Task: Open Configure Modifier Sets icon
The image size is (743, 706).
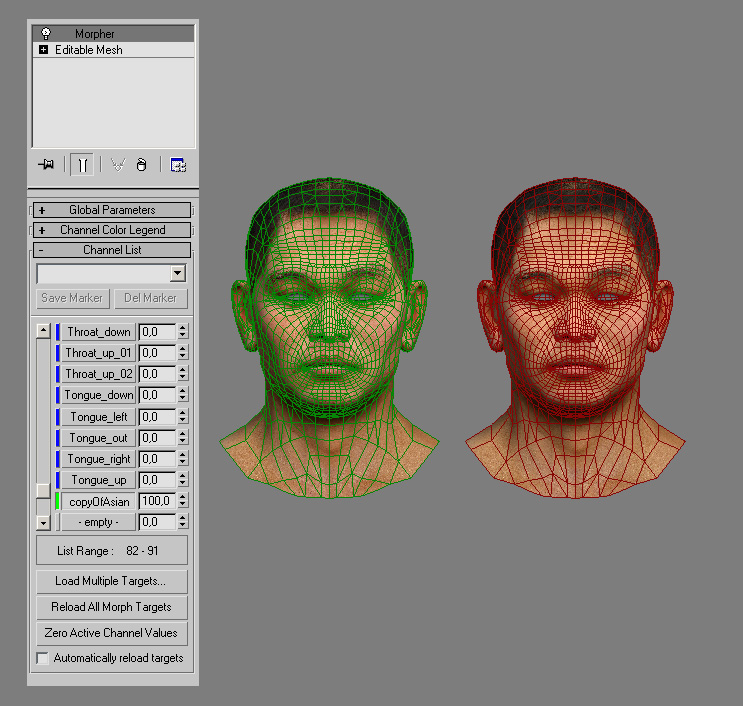Action: [178, 165]
